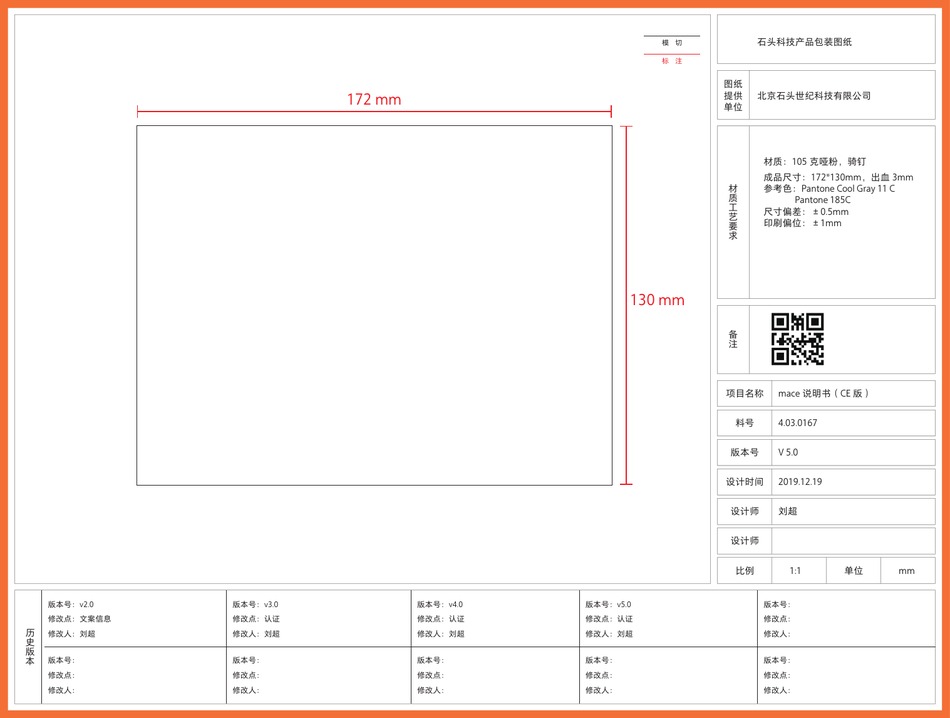Click the vertical 材质工艺要求 section label
Screen dimensions: 950x718
click(731, 210)
